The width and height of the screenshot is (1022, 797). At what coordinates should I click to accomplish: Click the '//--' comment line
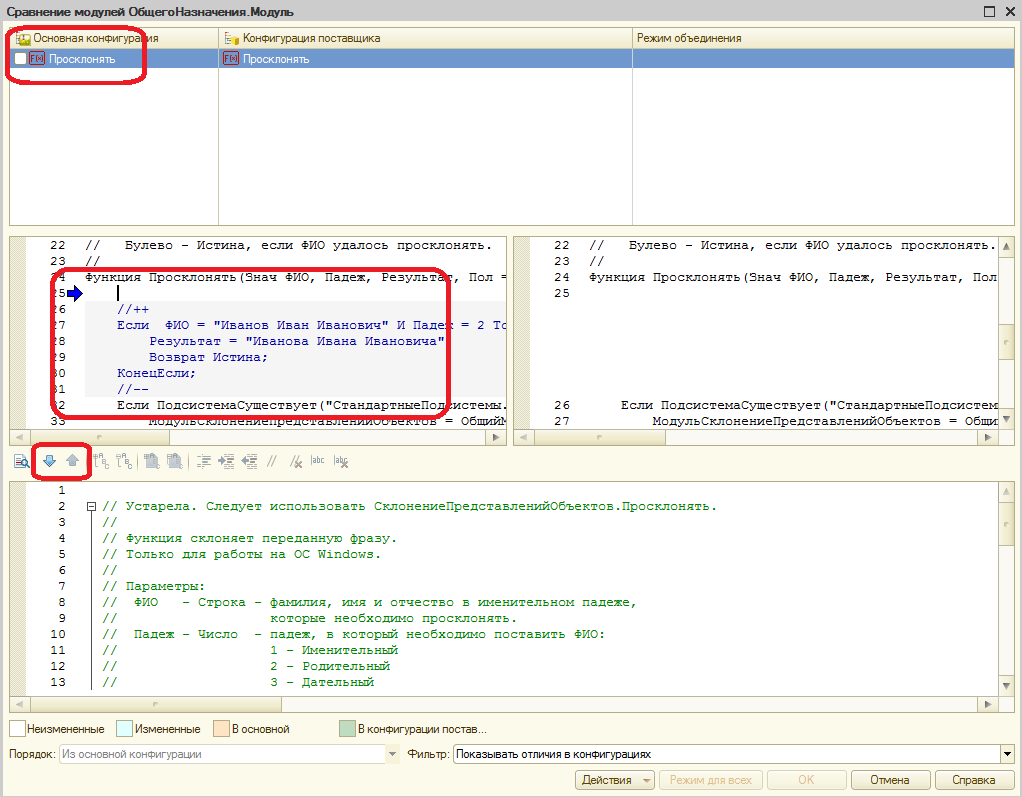tap(133, 390)
